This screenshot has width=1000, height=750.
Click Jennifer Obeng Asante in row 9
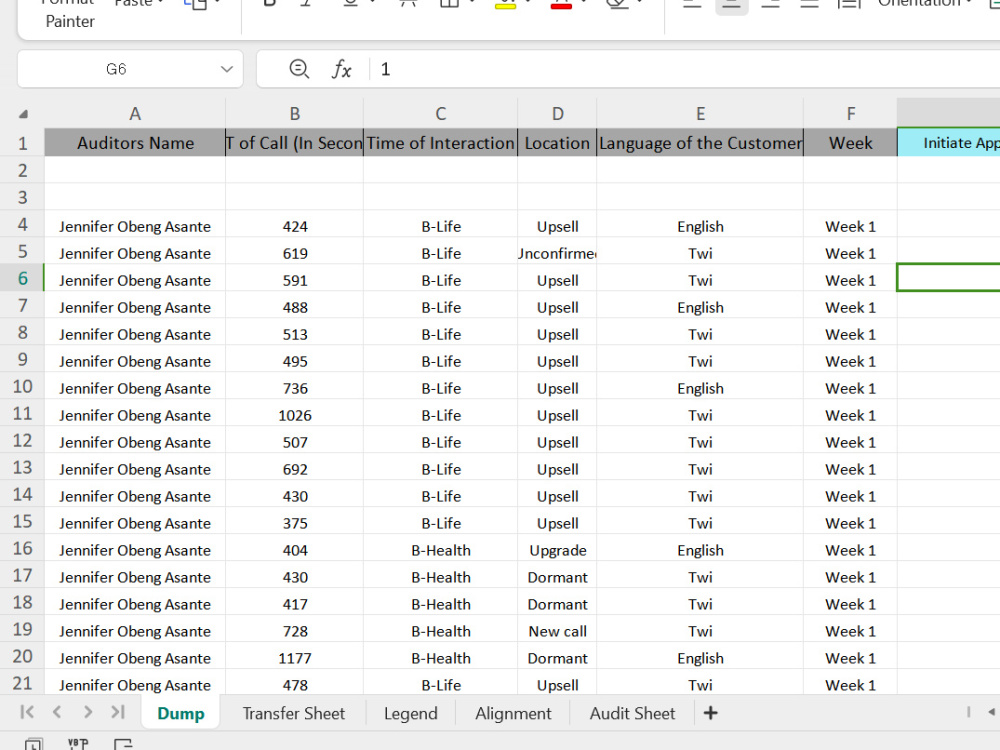click(x=135, y=362)
